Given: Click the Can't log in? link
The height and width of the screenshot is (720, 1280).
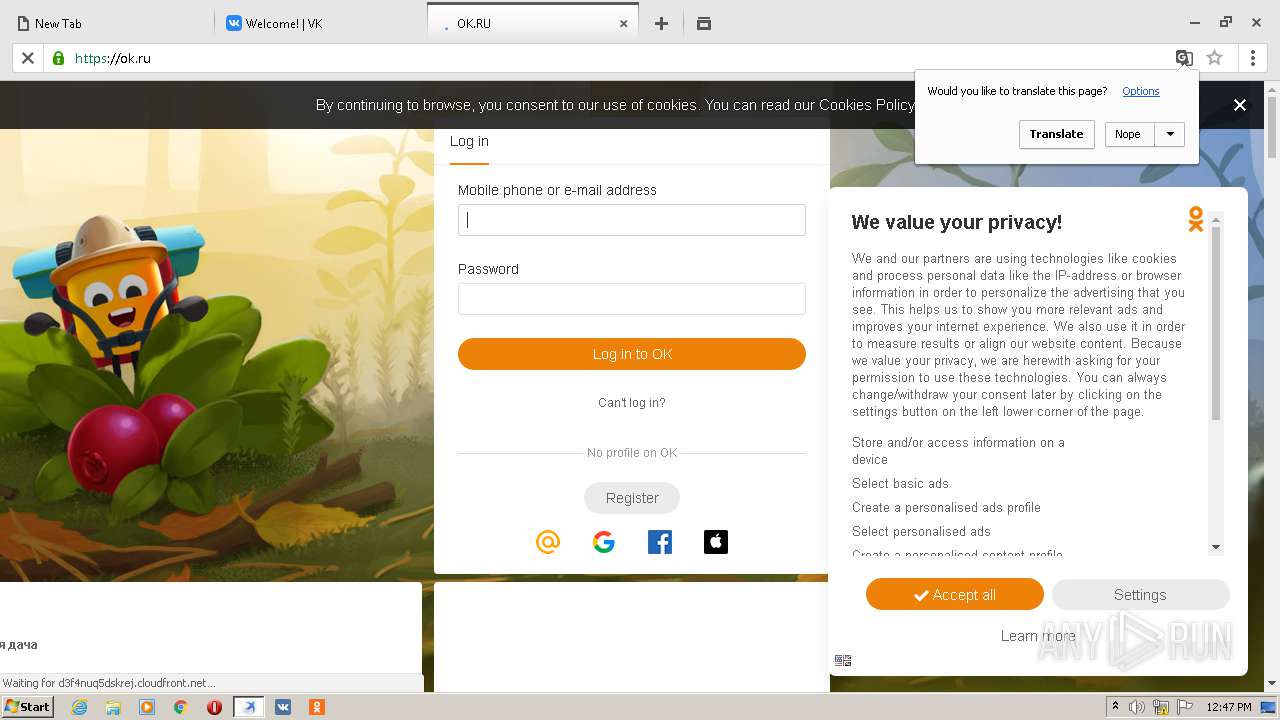Looking at the screenshot, I should (632, 403).
